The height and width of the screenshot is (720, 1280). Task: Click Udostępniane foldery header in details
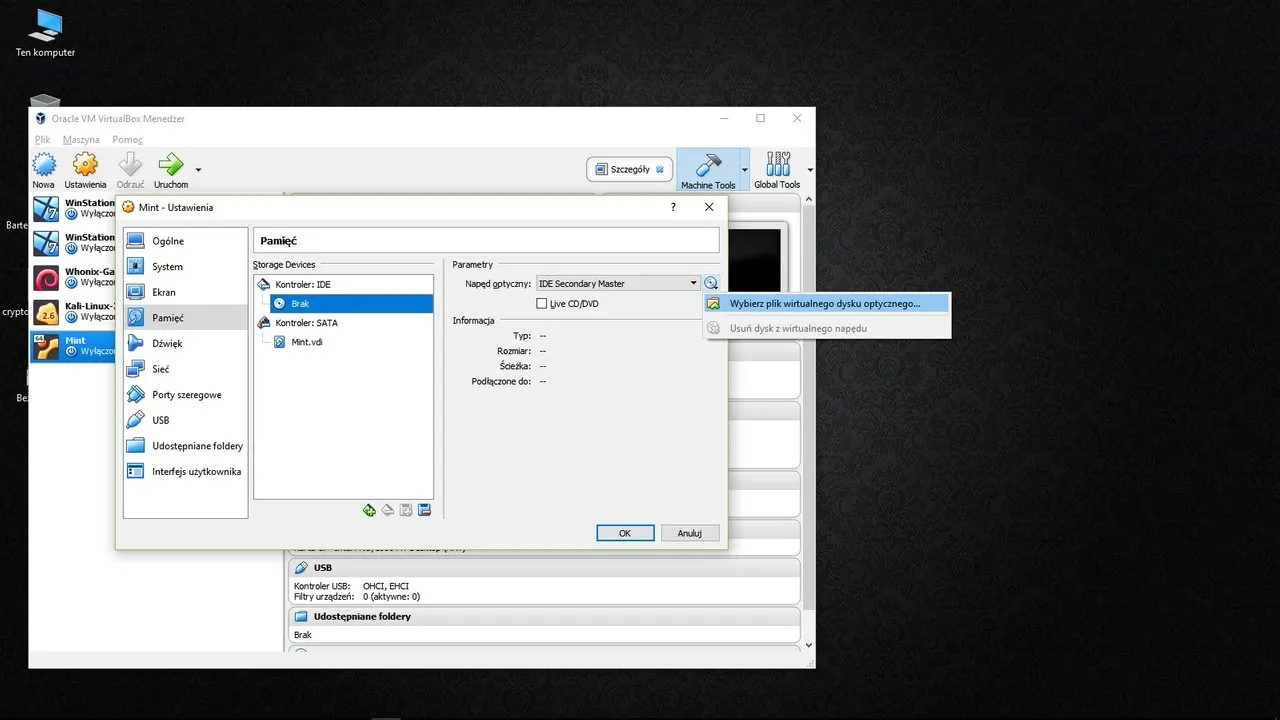544,617
